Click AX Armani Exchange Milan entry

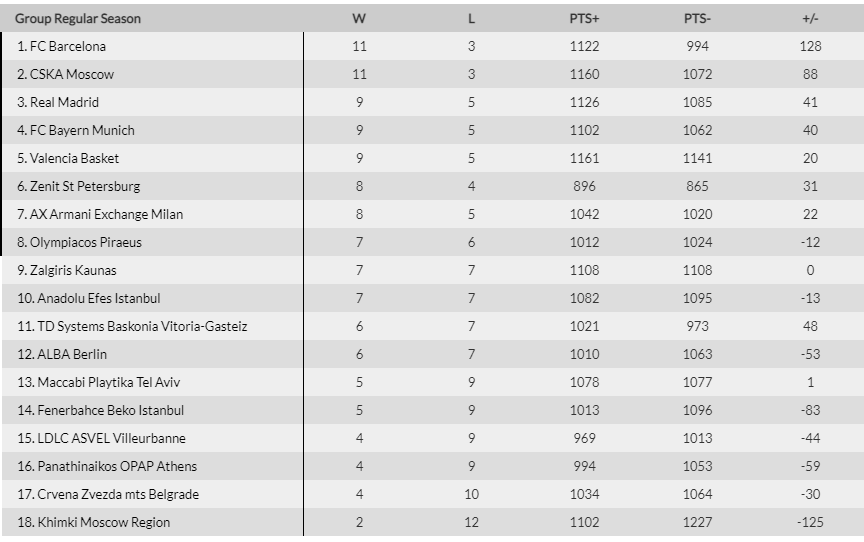click(106, 214)
